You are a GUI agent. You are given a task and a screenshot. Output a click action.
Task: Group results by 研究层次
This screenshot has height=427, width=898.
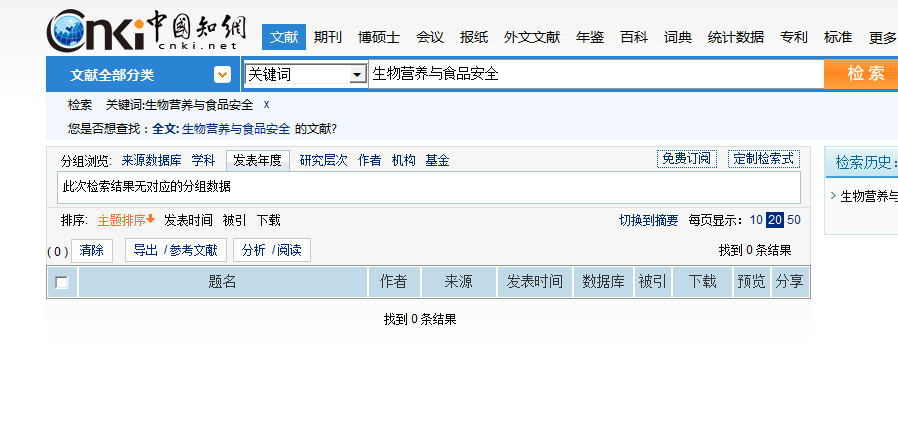[x=324, y=161]
